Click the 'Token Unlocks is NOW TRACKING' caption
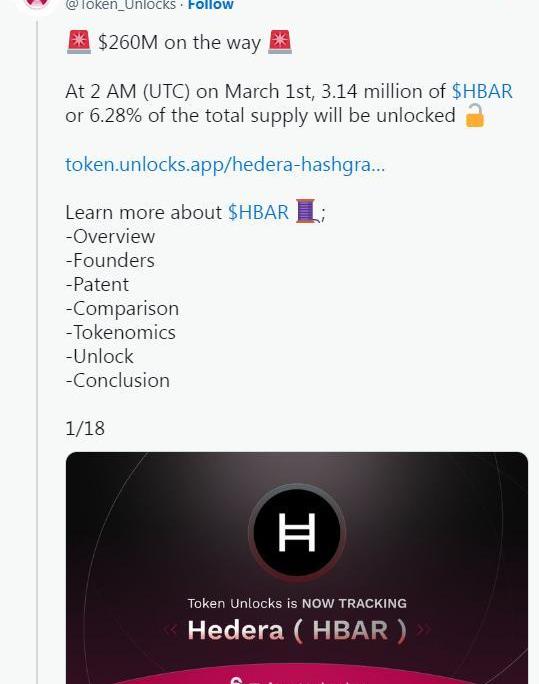539x684 pixels. (297, 604)
